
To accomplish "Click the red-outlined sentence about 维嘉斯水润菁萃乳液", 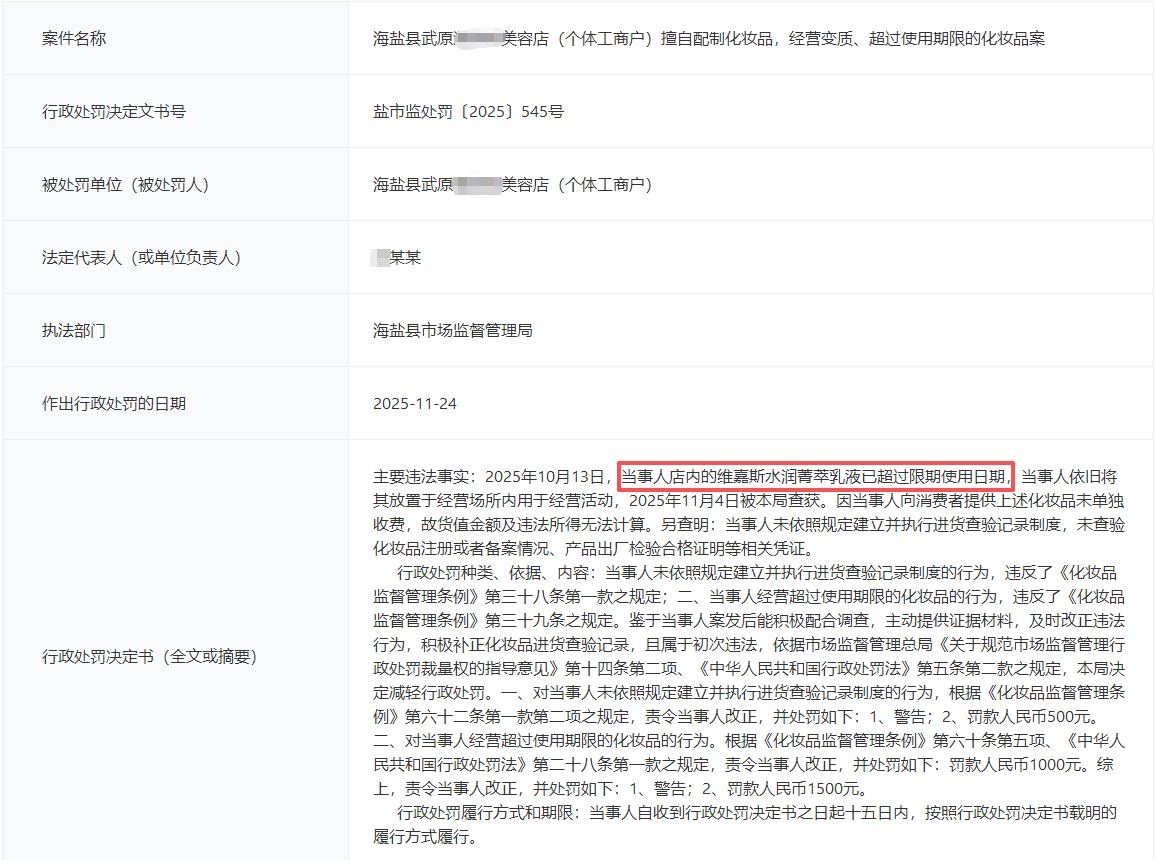I will coord(816,476).
